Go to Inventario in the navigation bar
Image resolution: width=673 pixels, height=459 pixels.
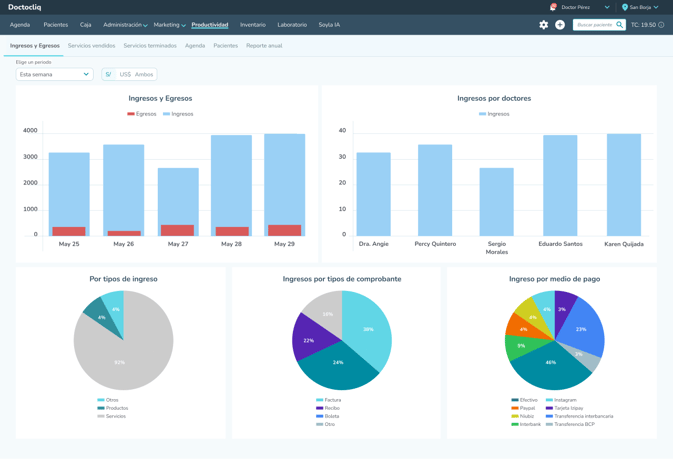(x=253, y=25)
